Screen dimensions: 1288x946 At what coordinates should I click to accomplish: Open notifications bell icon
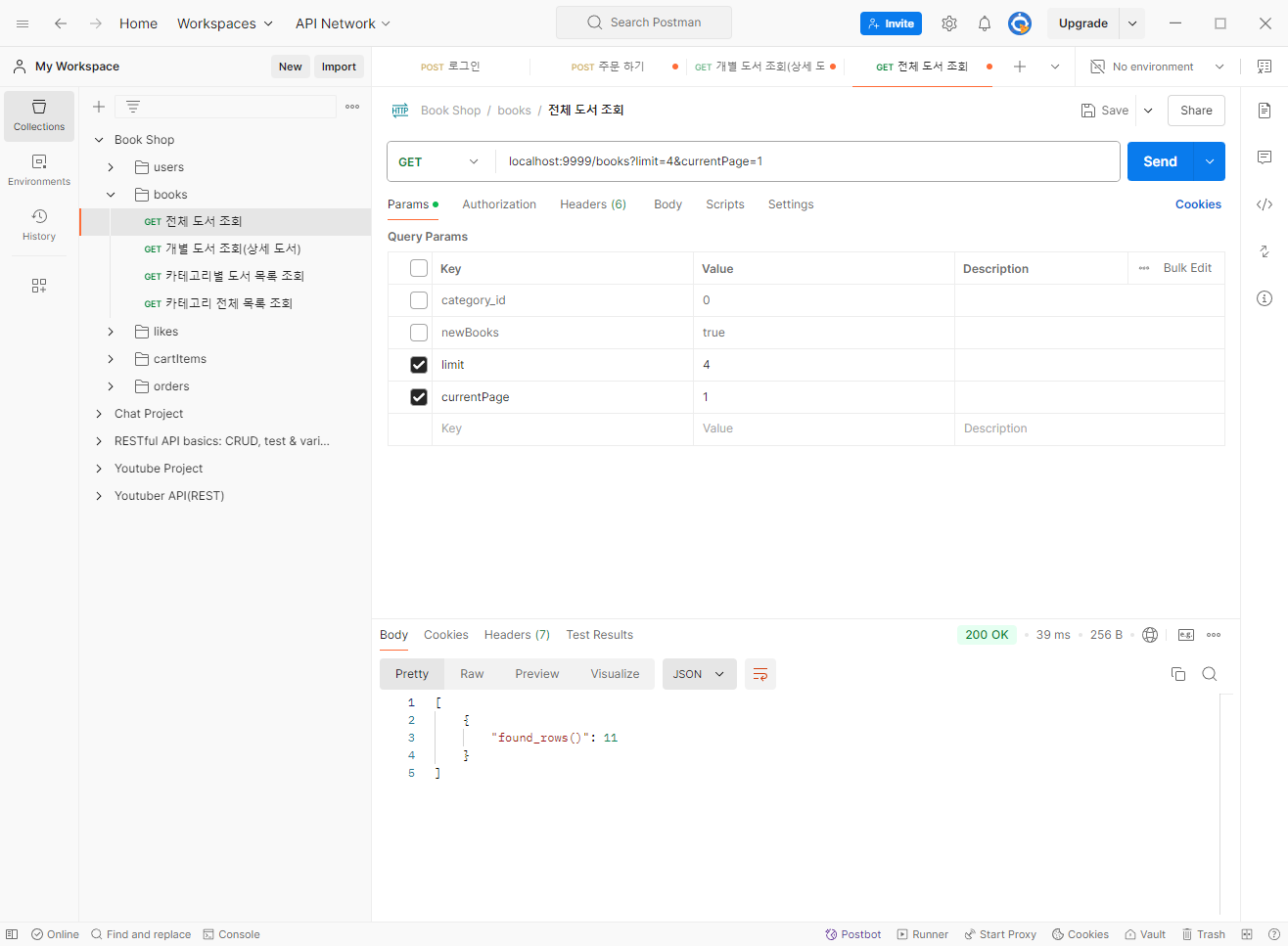(985, 23)
